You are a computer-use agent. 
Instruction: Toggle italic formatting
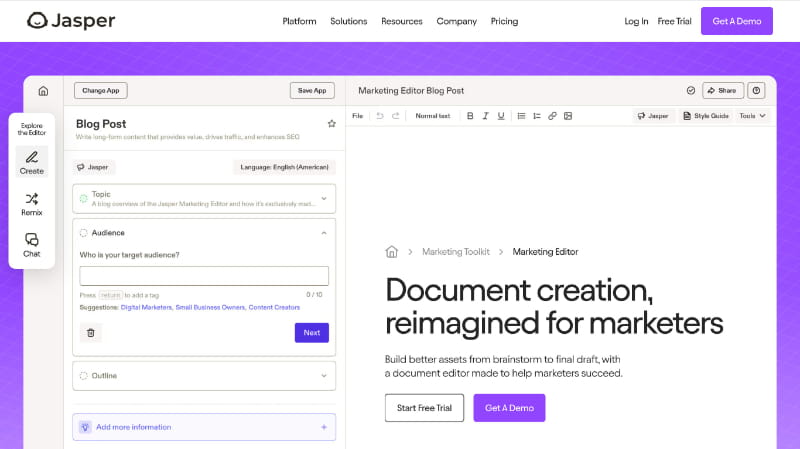[x=486, y=116]
